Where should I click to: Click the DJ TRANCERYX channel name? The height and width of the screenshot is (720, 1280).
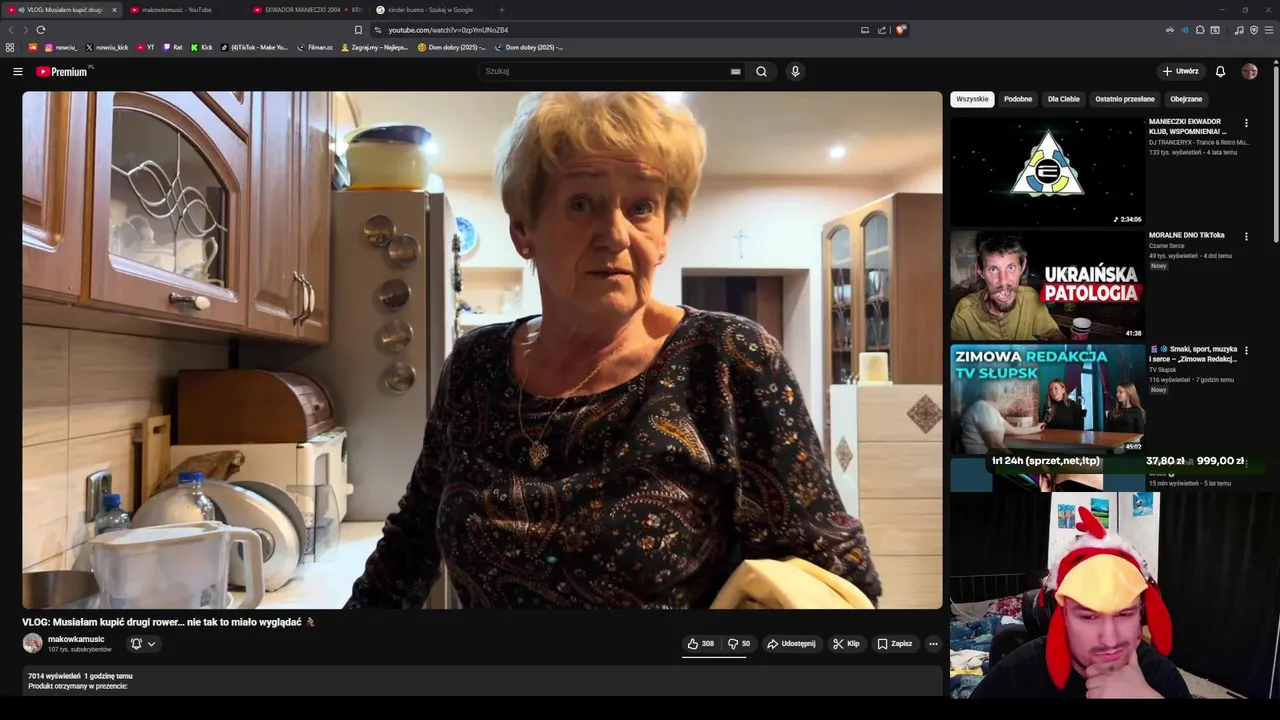(x=1198, y=142)
